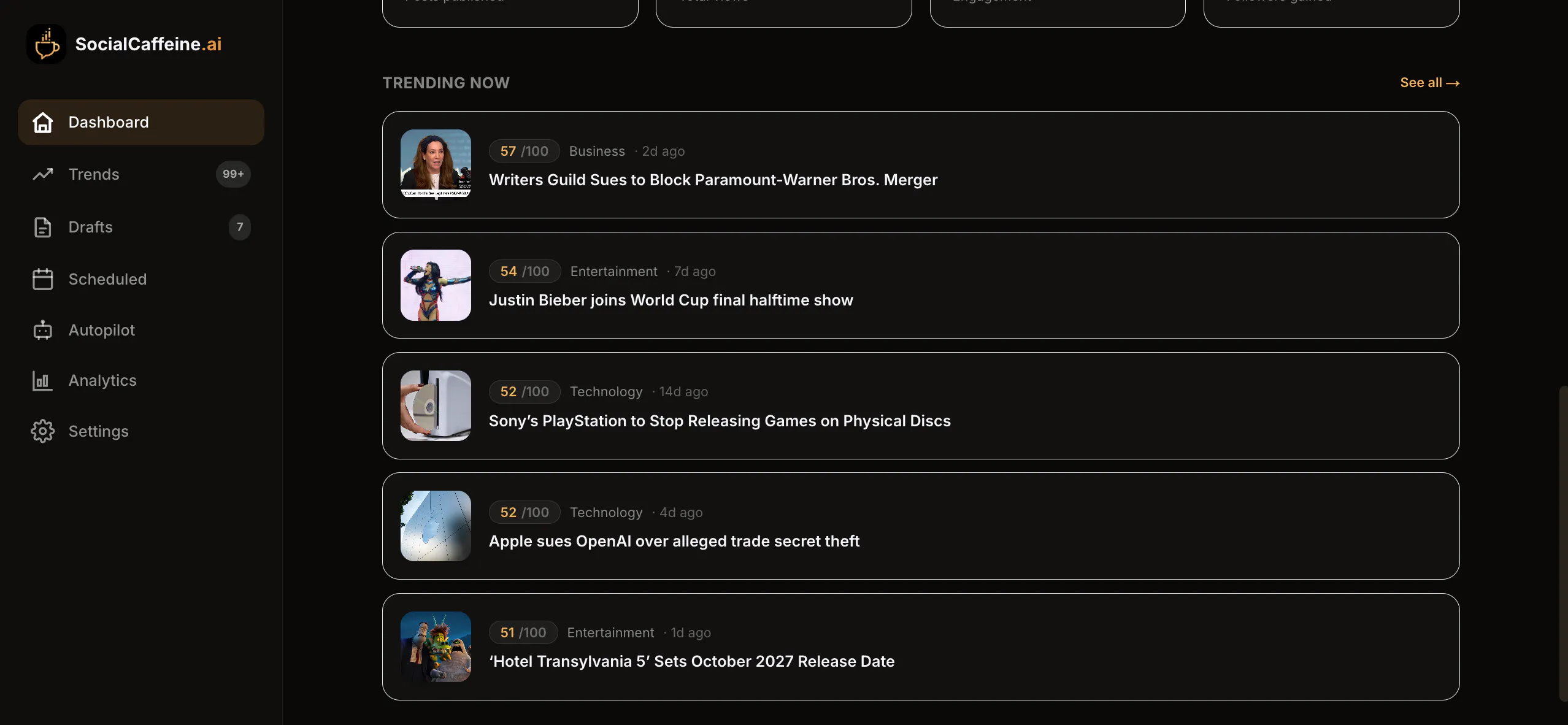
Task: Go to the Trends section
Action: coord(141,174)
